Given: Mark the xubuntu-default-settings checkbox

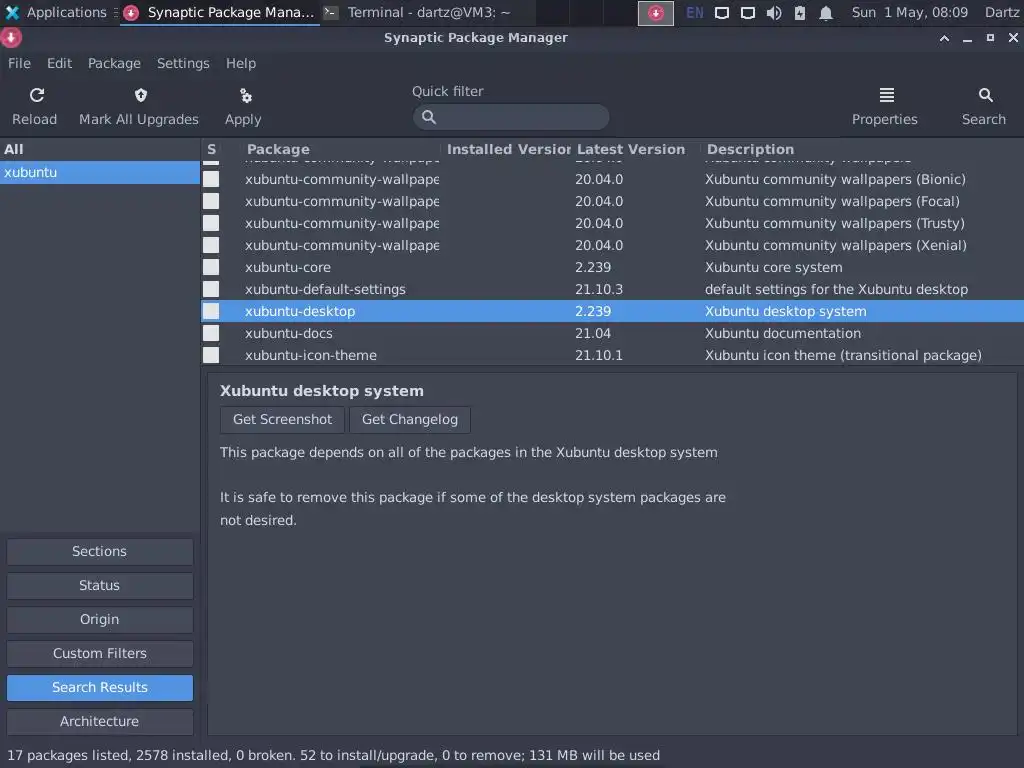Looking at the screenshot, I should [211, 289].
